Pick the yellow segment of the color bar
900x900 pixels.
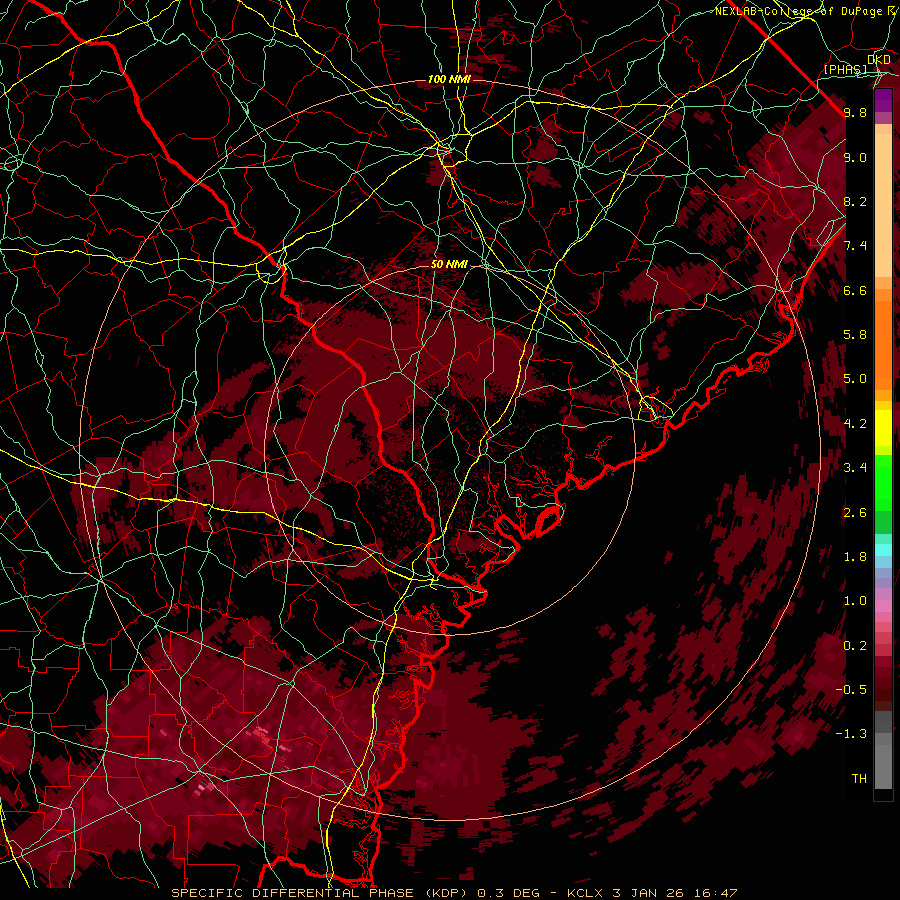click(883, 428)
